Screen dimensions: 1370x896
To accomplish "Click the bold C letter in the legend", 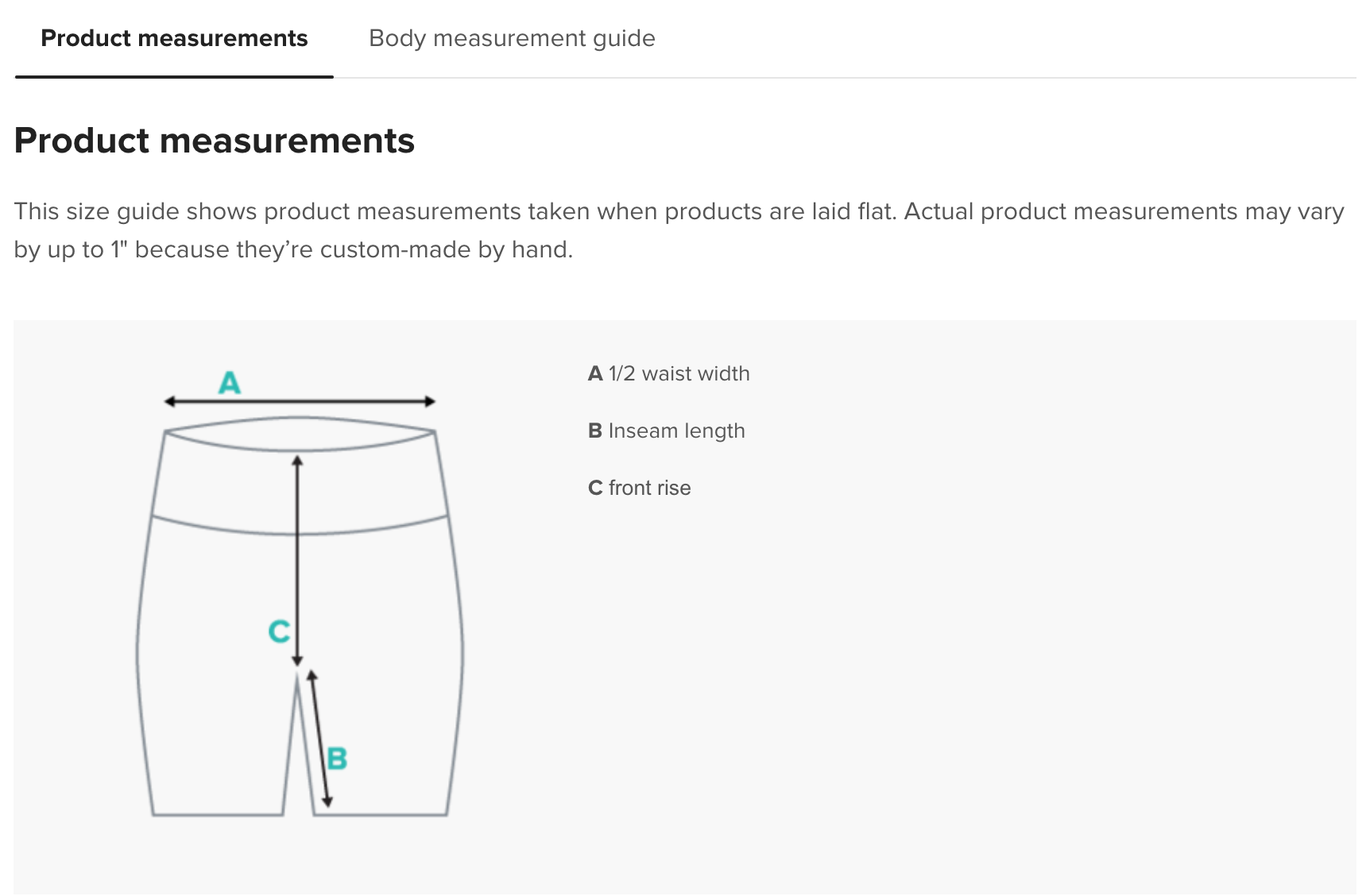I will [595, 488].
